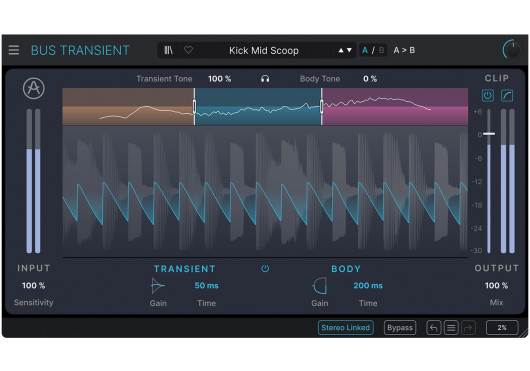
Task: Click the Arturia logo icon
Action: (x=33, y=89)
